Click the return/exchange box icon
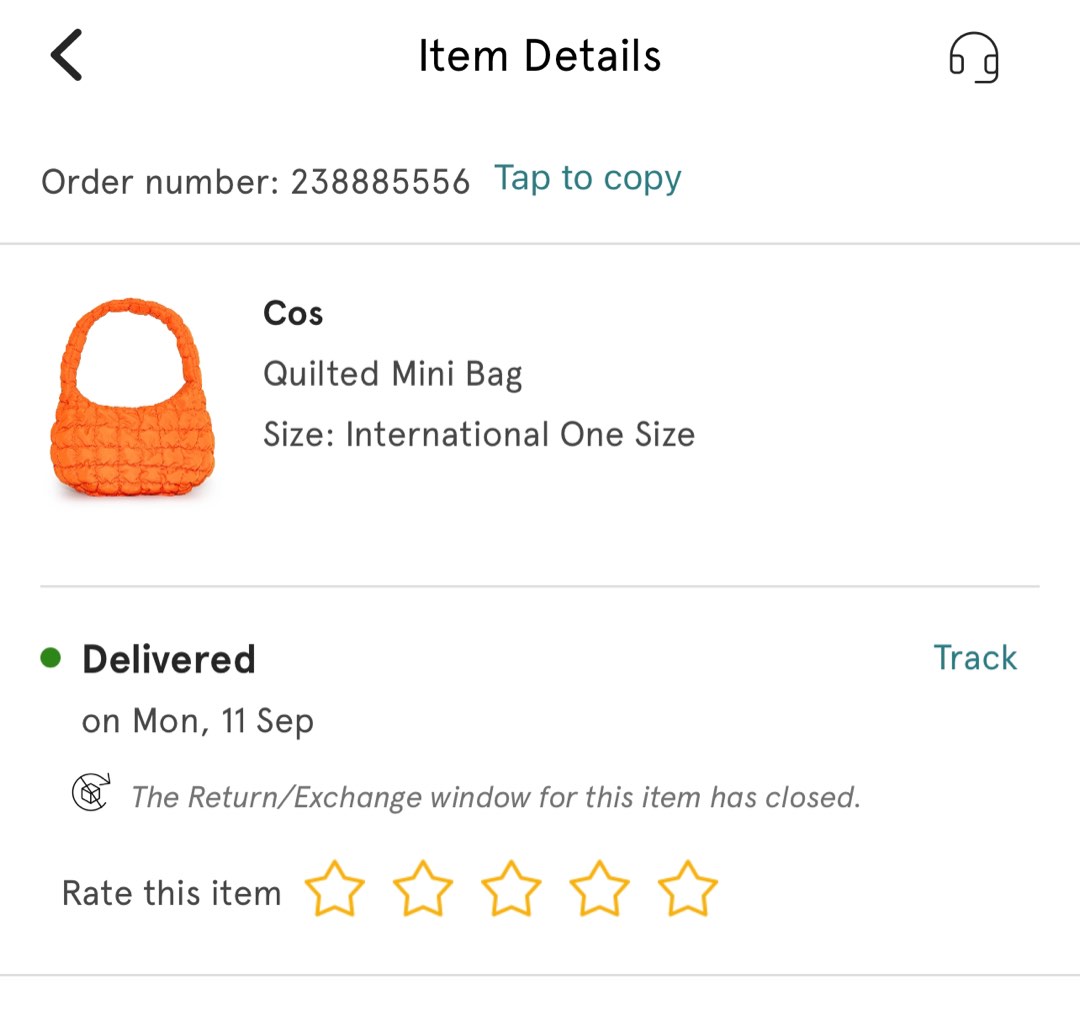Screen dimensions: 1080x1012 pos(90,792)
